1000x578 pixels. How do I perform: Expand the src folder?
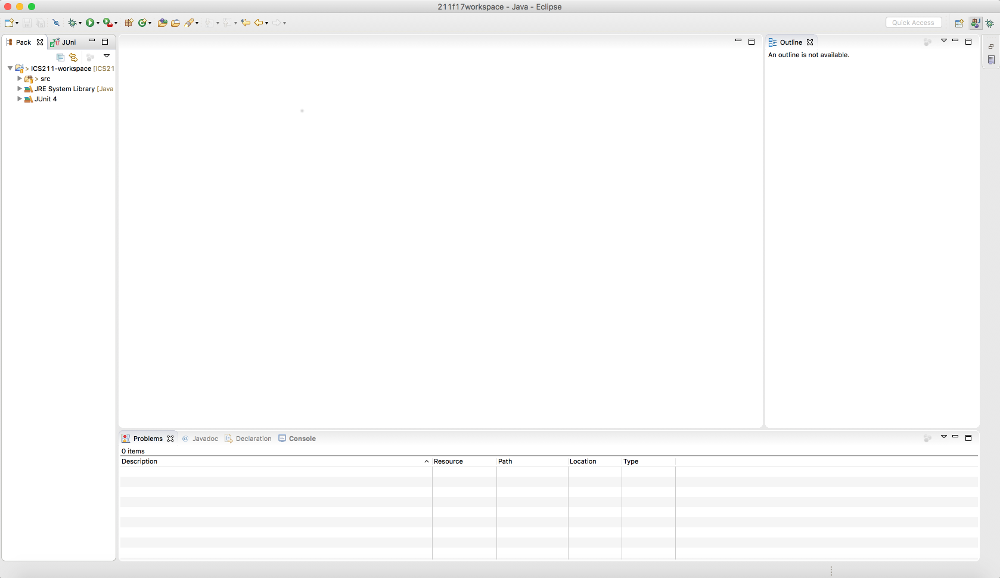[19, 78]
